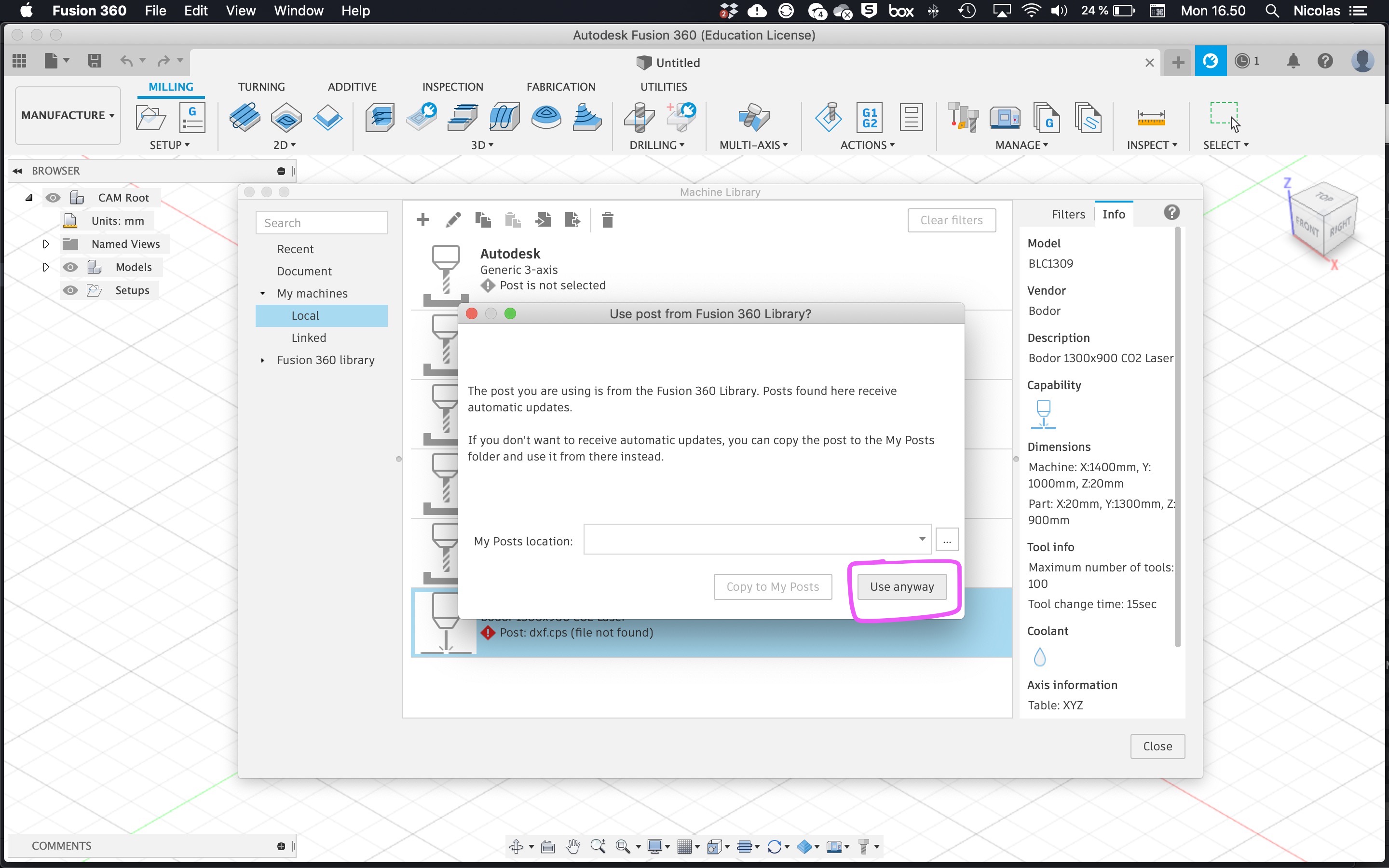
Task: Click the Simulate action icon
Action: (x=828, y=118)
